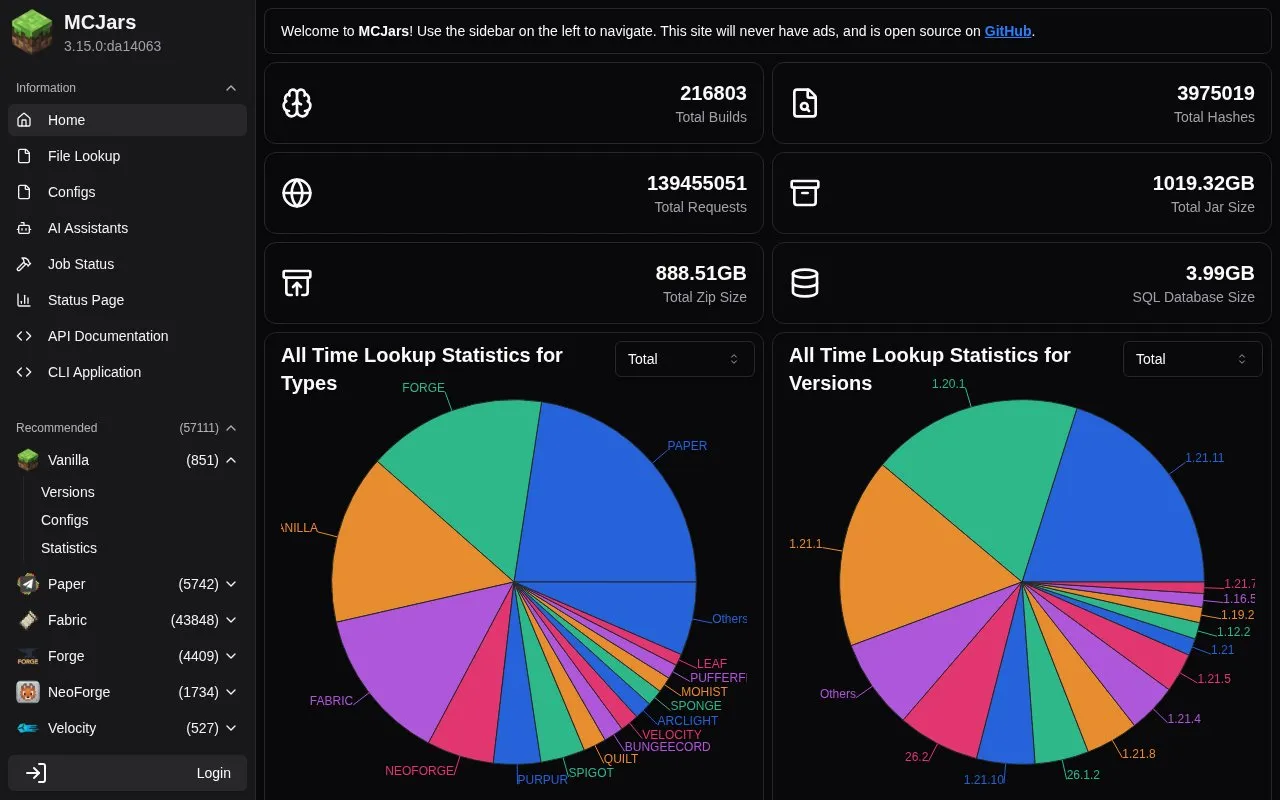Expand the Fabric submenu chevron
Image resolution: width=1280 pixels, height=800 pixels.
(x=231, y=620)
